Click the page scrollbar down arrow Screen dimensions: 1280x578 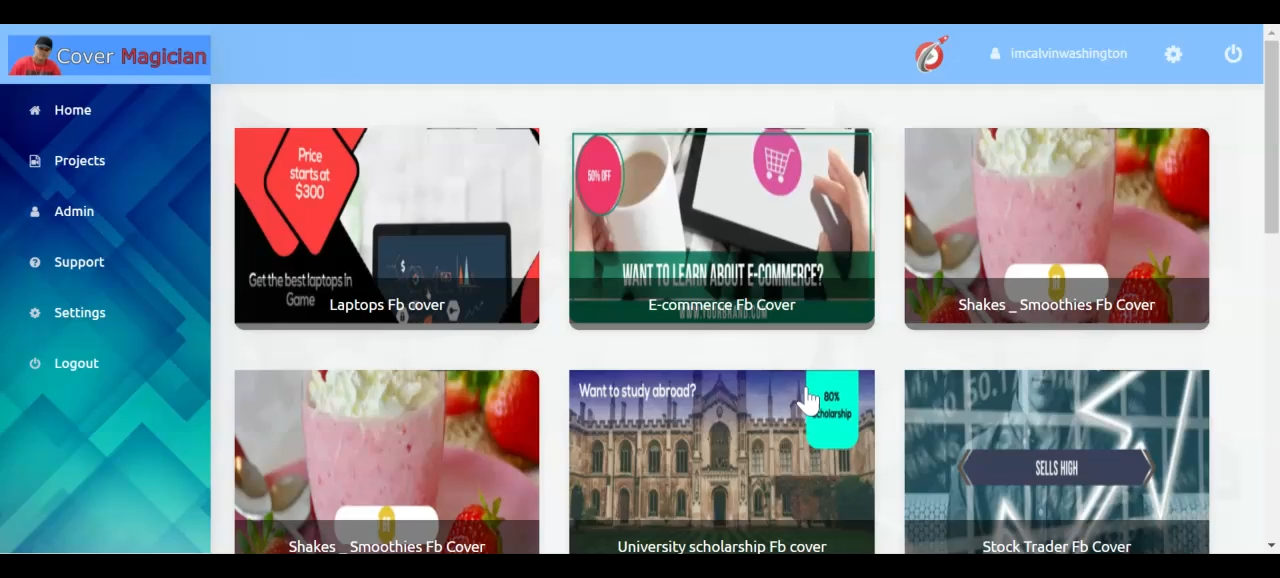click(1272, 546)
